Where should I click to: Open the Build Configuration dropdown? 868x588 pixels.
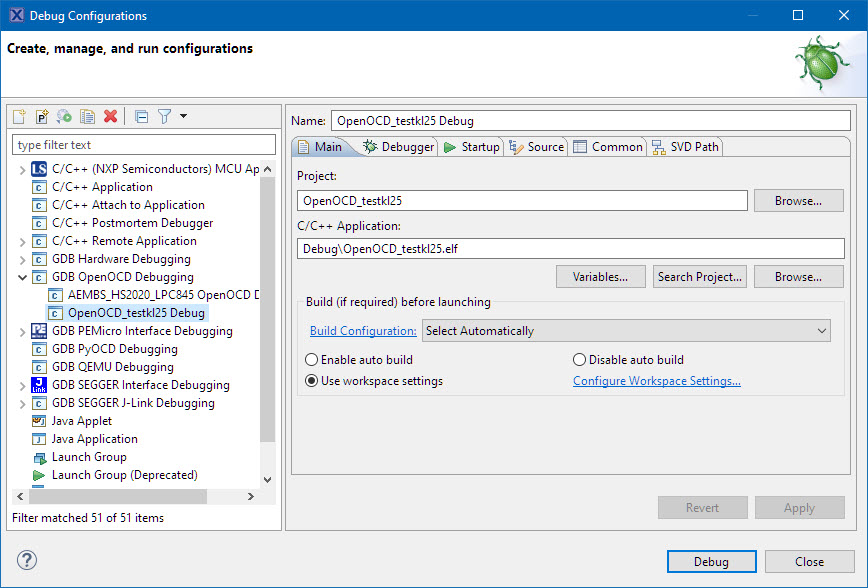tap(626, 331)
